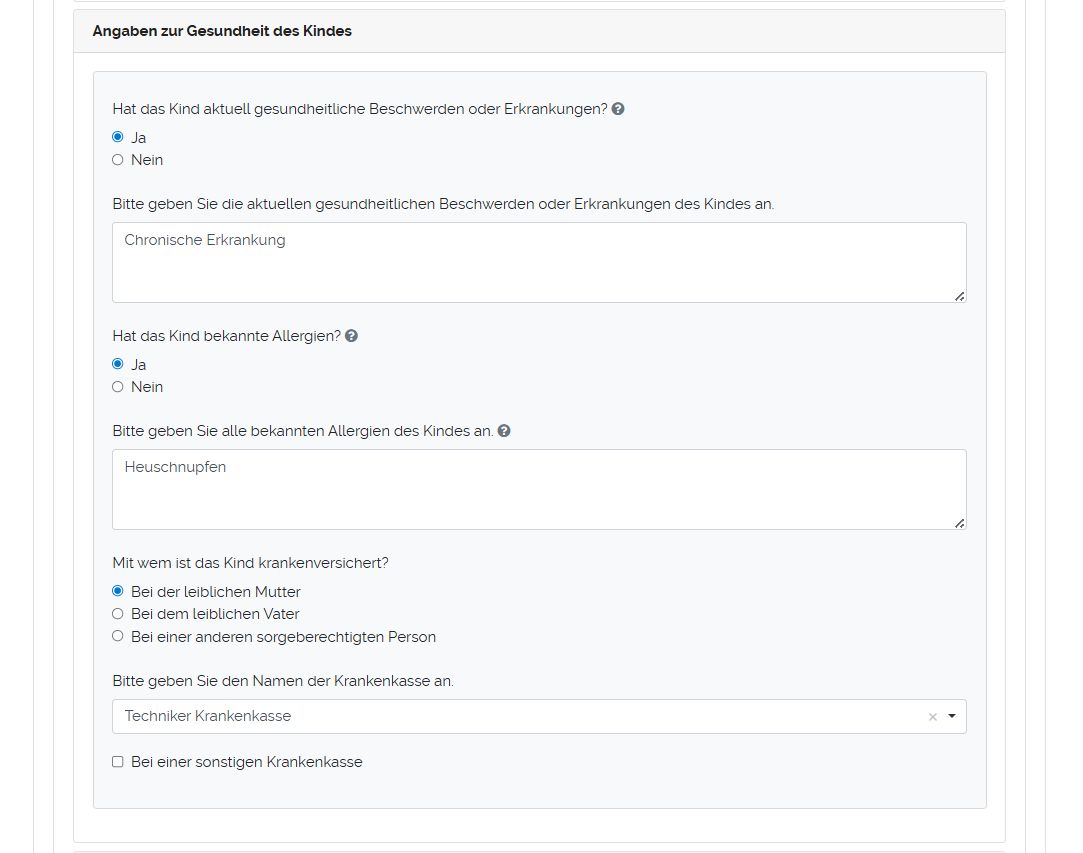Select 'Nein' for known allergies
The height and width of the screenshot is (853, 1083).
pyautogui.click(x=118, y=387)
